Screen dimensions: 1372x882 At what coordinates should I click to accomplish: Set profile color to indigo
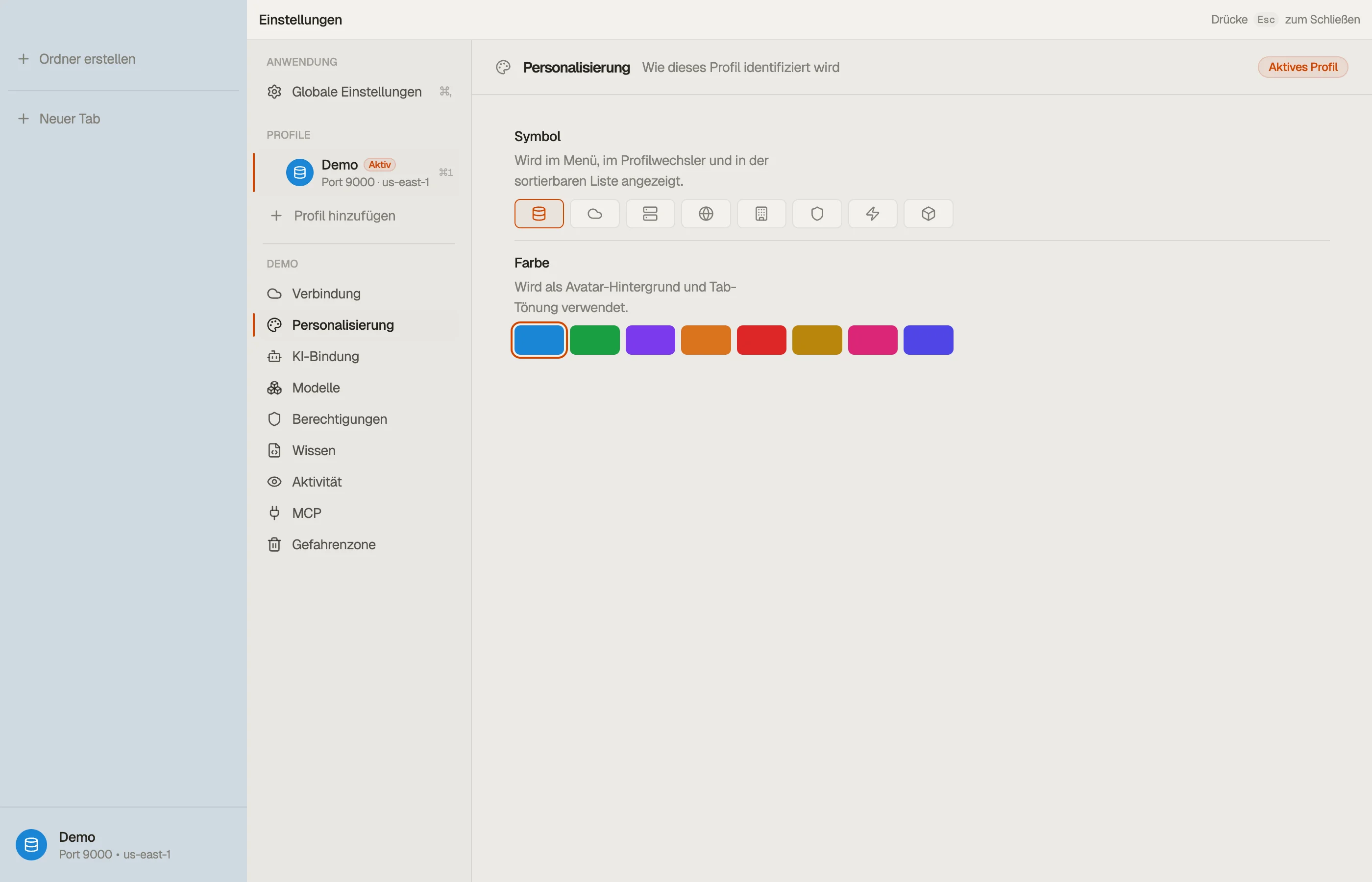point(928,340)
